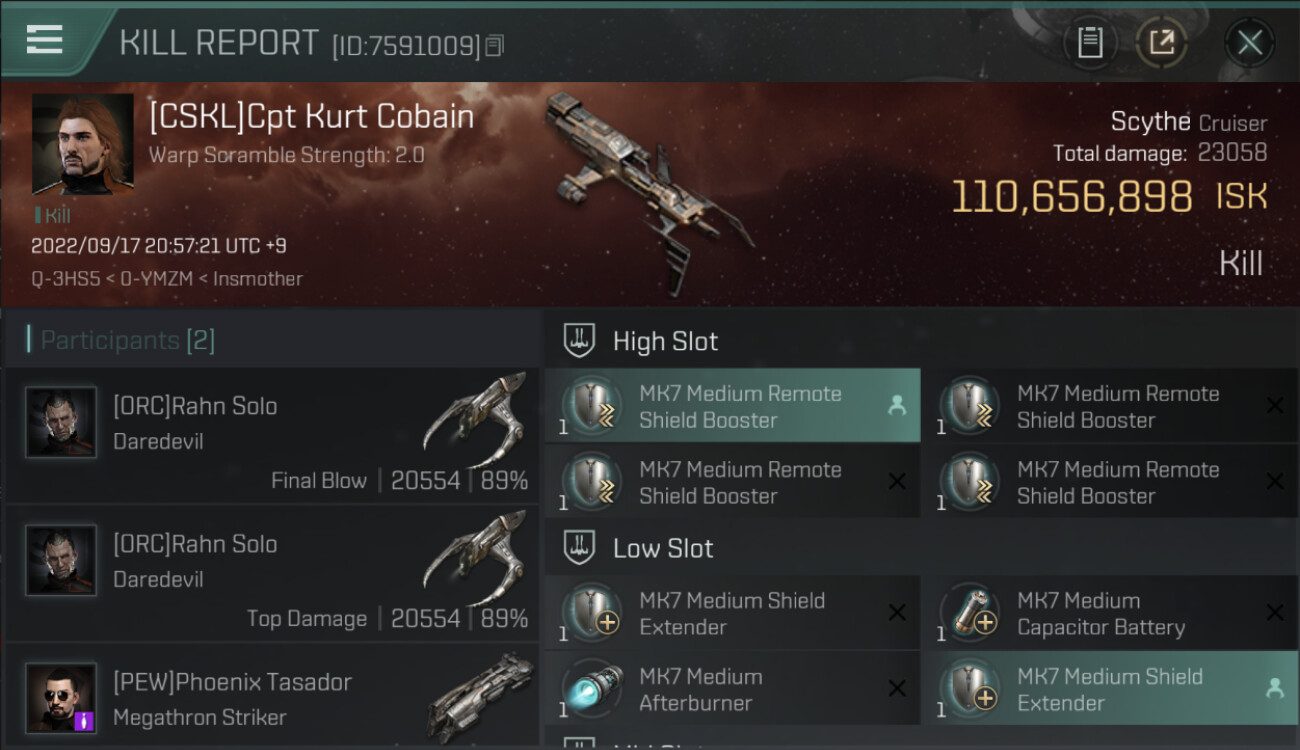The image size is (1300, 750).
Task: Open the Participants [2] section
Action: [x=127, y=340]
